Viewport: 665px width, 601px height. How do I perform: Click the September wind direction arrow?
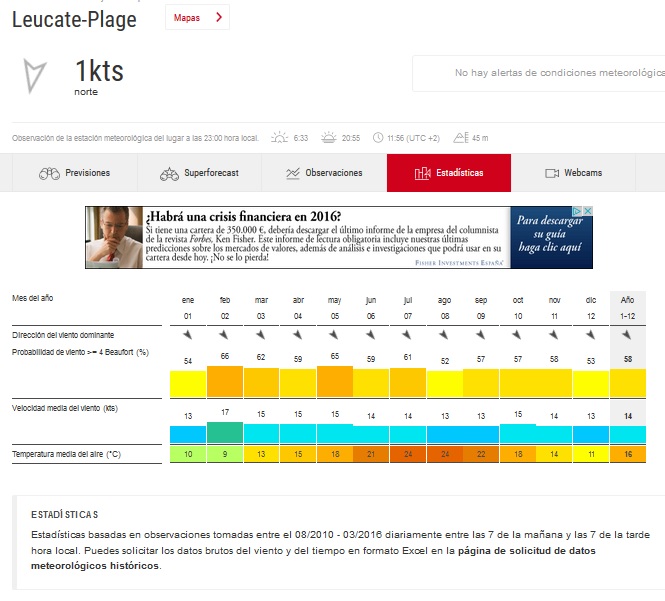[481, 335]
